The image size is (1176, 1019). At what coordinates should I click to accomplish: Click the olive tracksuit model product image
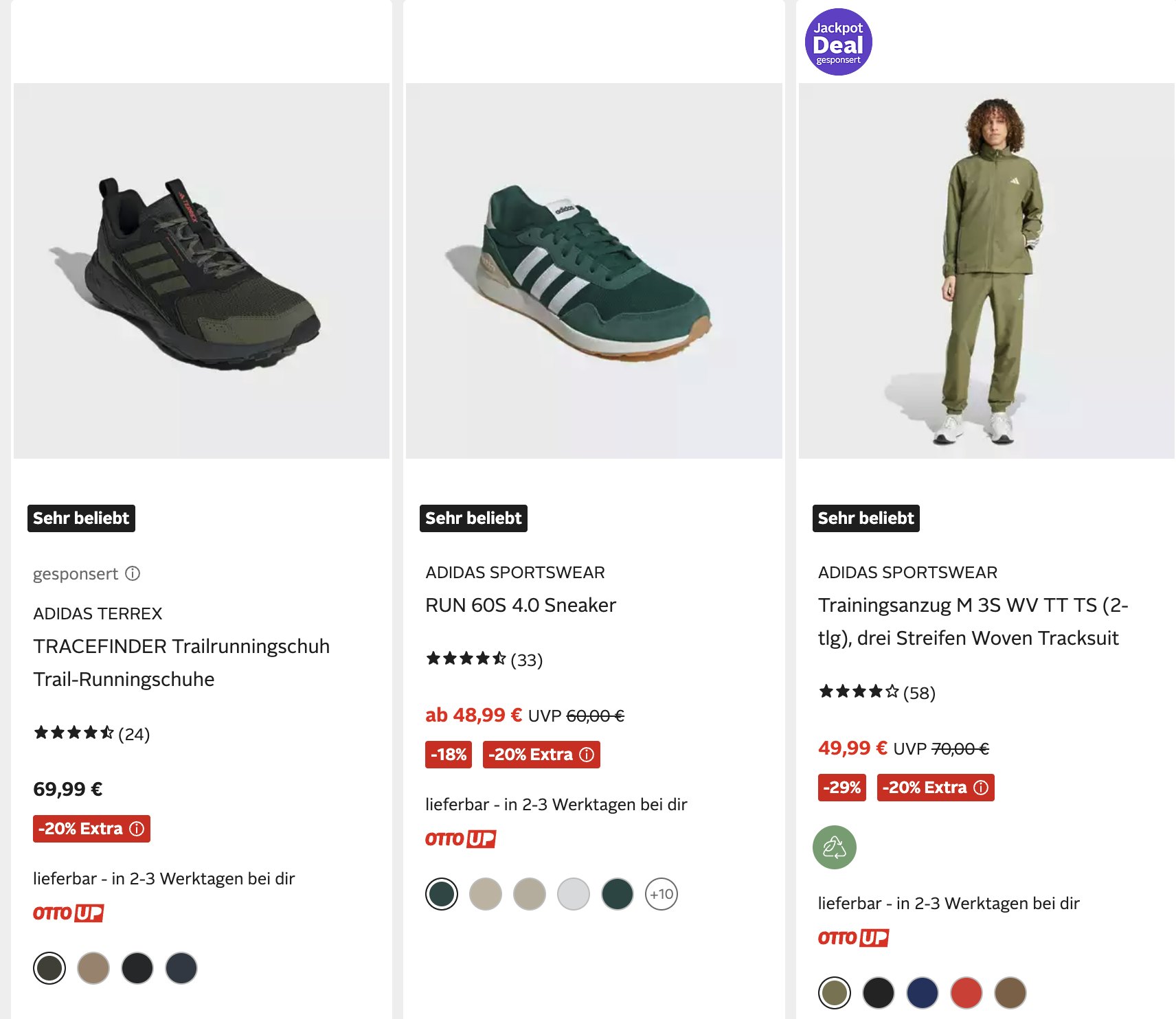click(986, 271)
